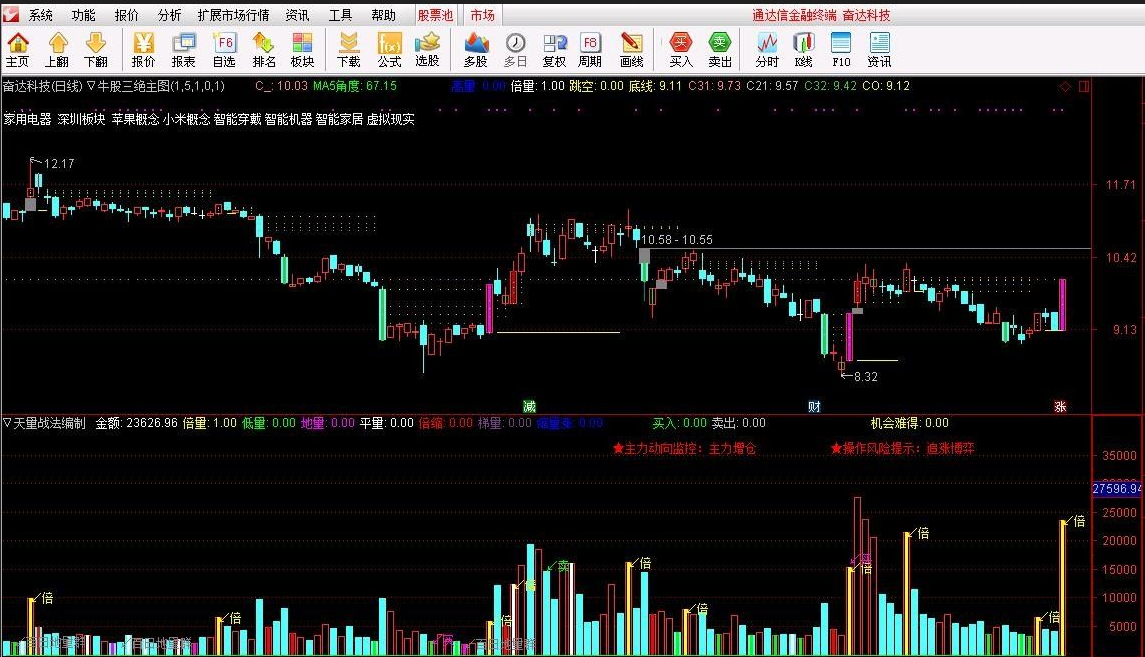Image resolution: width=1145 pixels, height=657 pixels.
Task: Click the 上翻 page-up icon
Action: [57, 50]
